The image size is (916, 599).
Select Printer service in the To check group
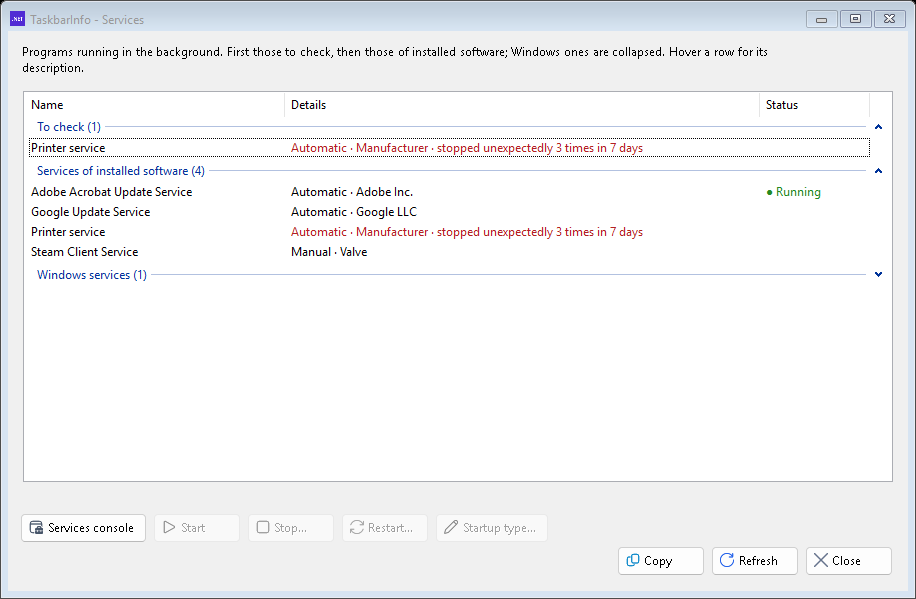(x=449, y=148)
